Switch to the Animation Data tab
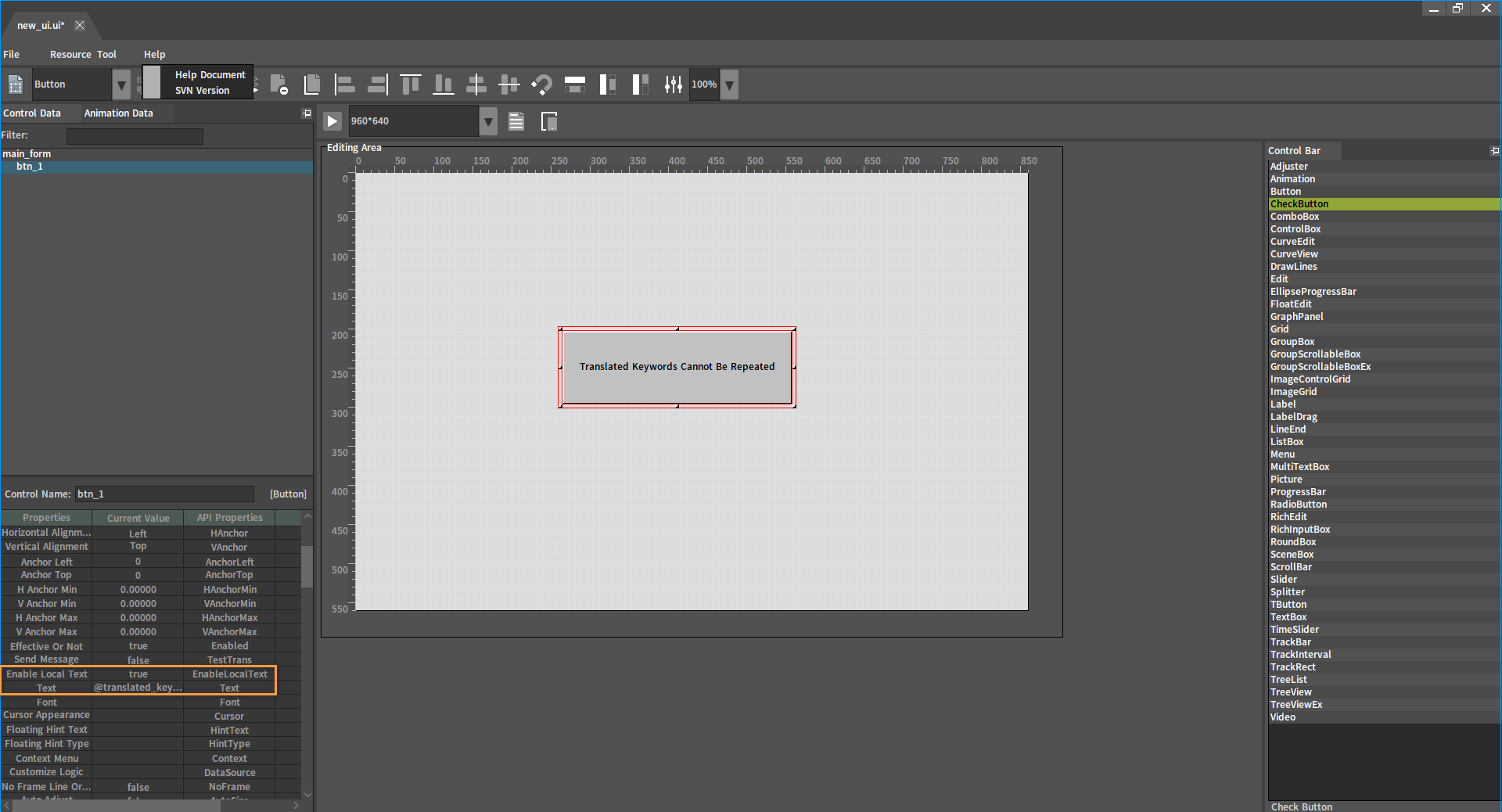Screen dimensions: 1502x812 (x=118, y=113)
